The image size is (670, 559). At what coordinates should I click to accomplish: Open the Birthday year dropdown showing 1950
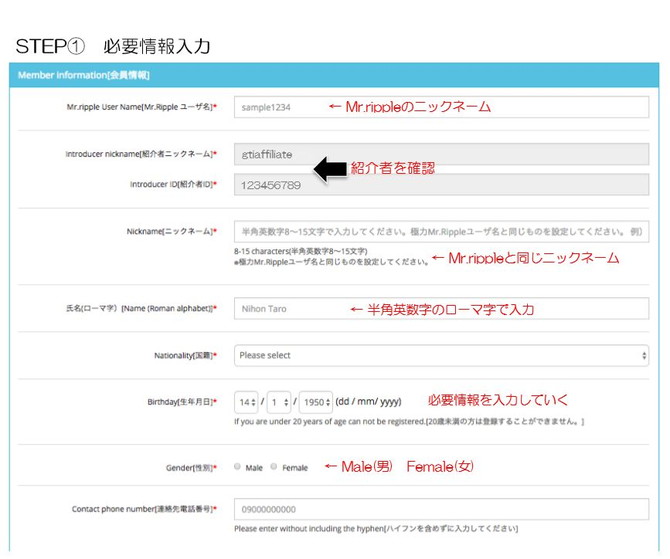[315, 401]
